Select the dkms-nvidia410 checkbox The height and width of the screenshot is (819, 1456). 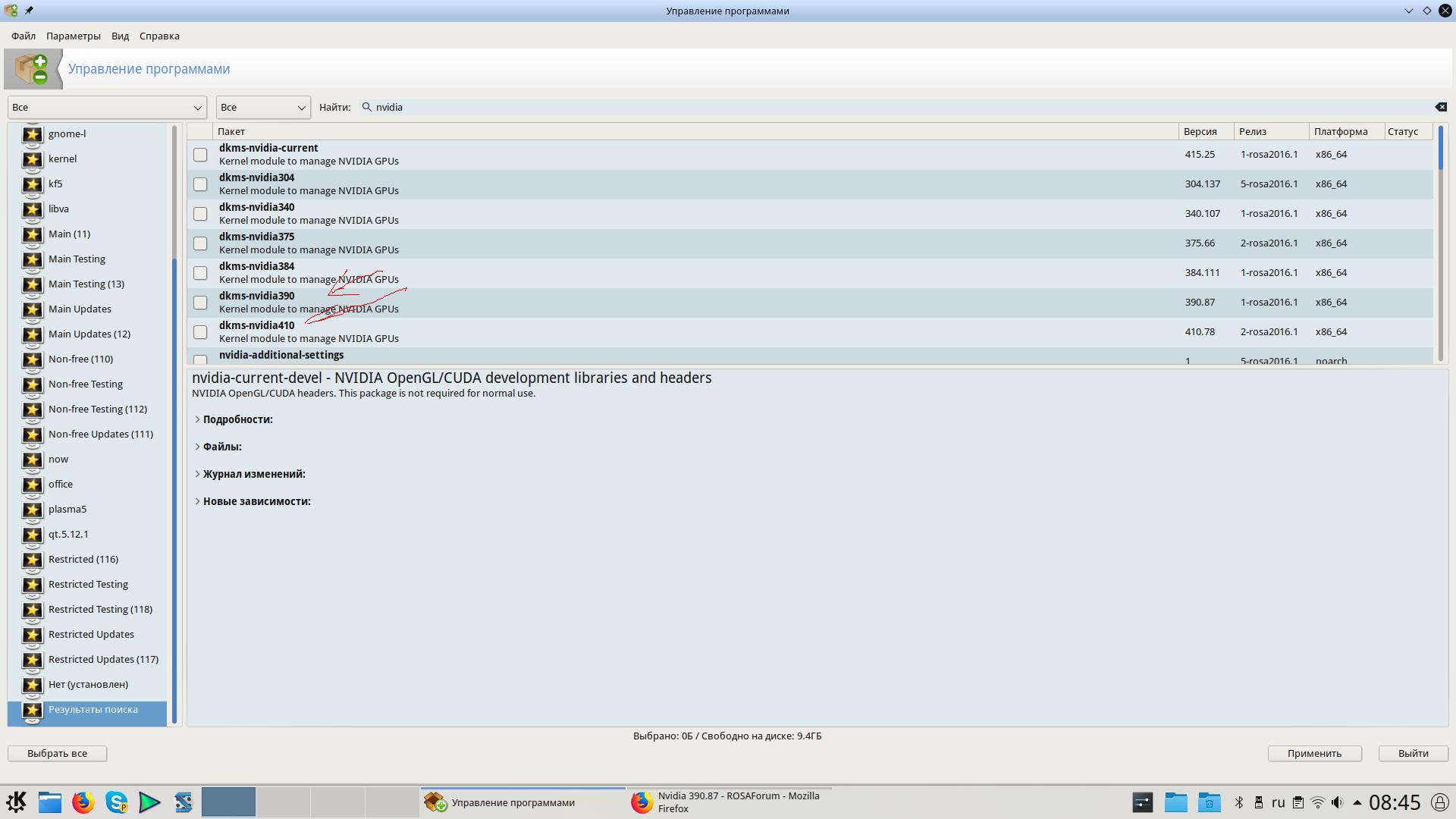pos(200,332)
